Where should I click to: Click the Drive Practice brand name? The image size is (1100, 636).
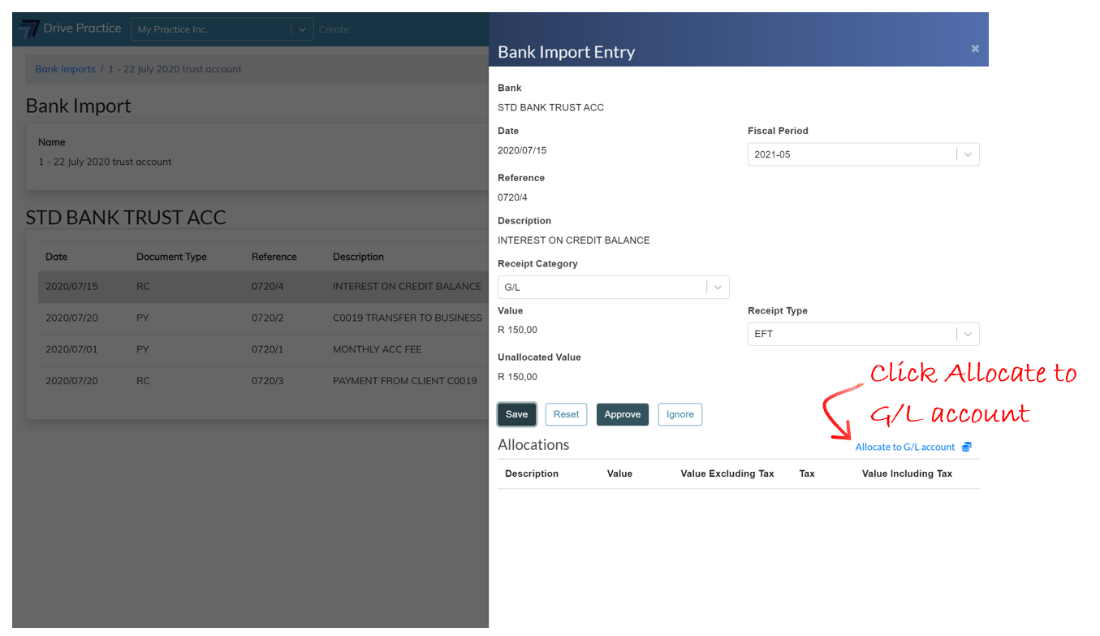pos(82,28)
